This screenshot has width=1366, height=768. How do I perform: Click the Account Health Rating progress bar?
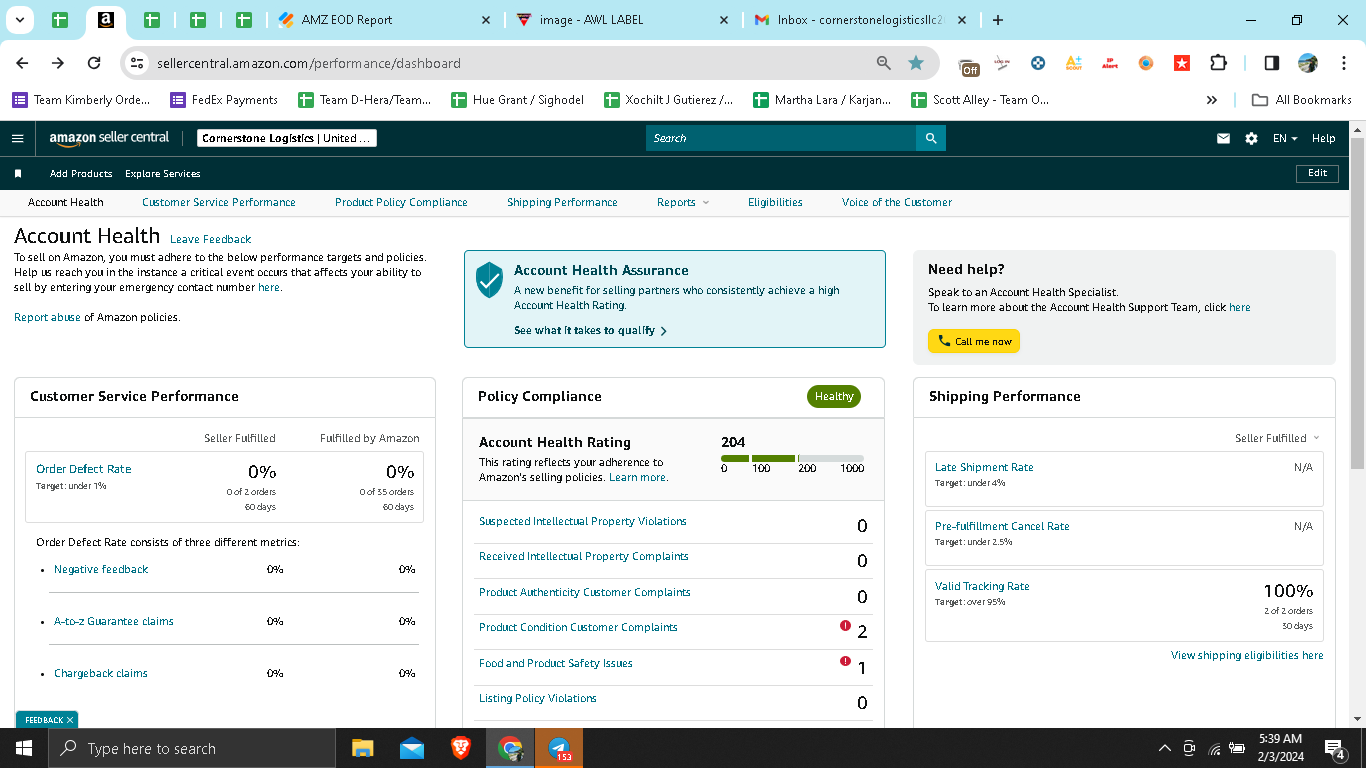[x=792, y=459]
